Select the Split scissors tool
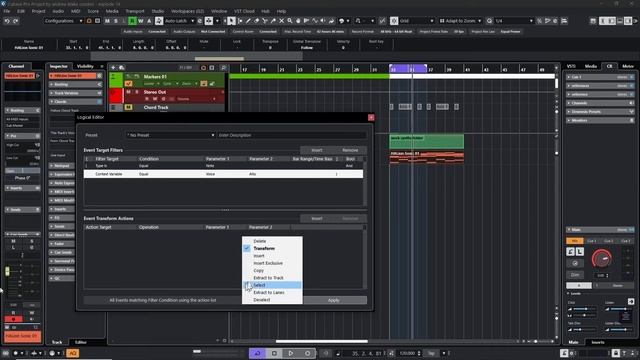Screen dimensions: 640x360 click(x=264, y=21)
